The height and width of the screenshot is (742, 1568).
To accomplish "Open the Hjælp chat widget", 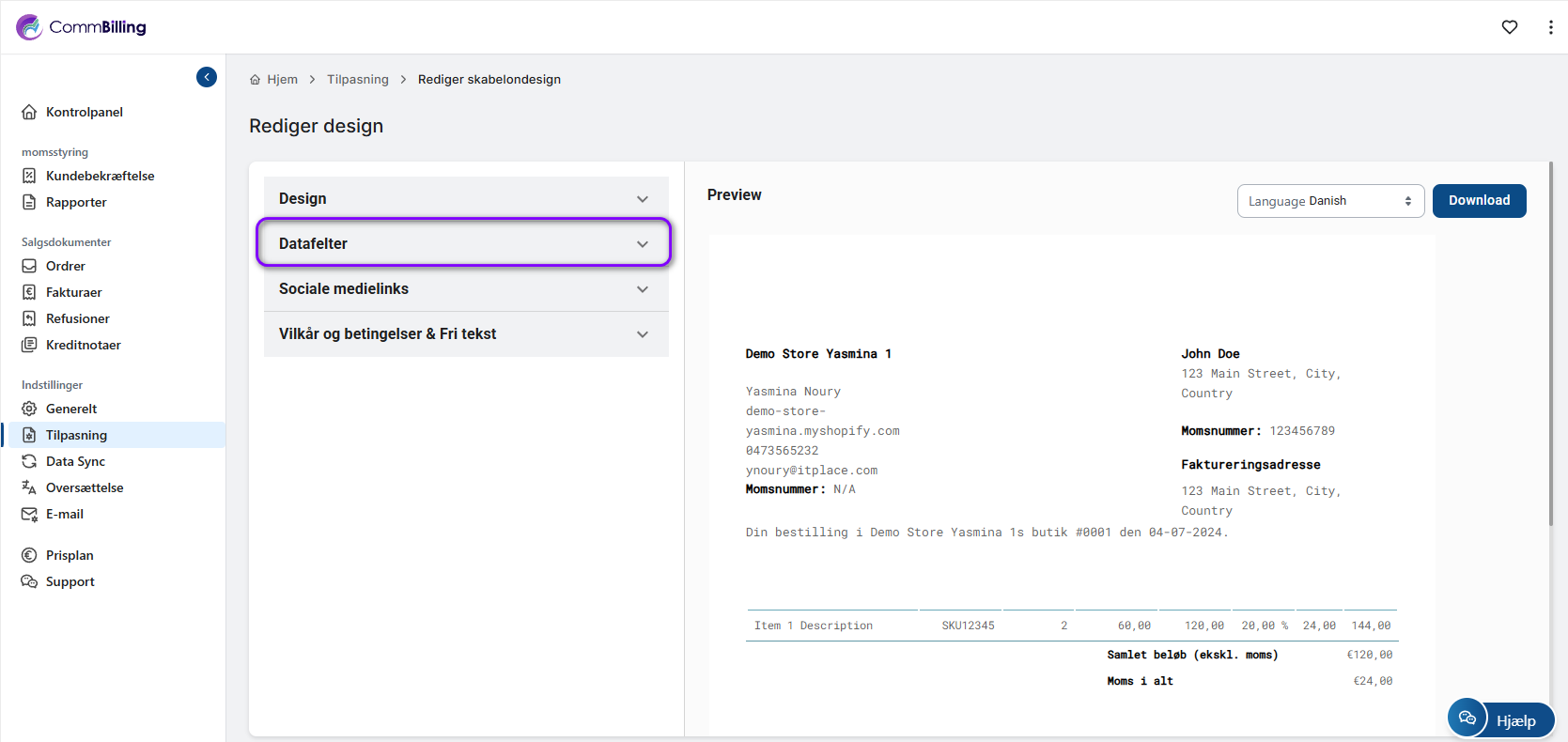I will [1500, 719].
